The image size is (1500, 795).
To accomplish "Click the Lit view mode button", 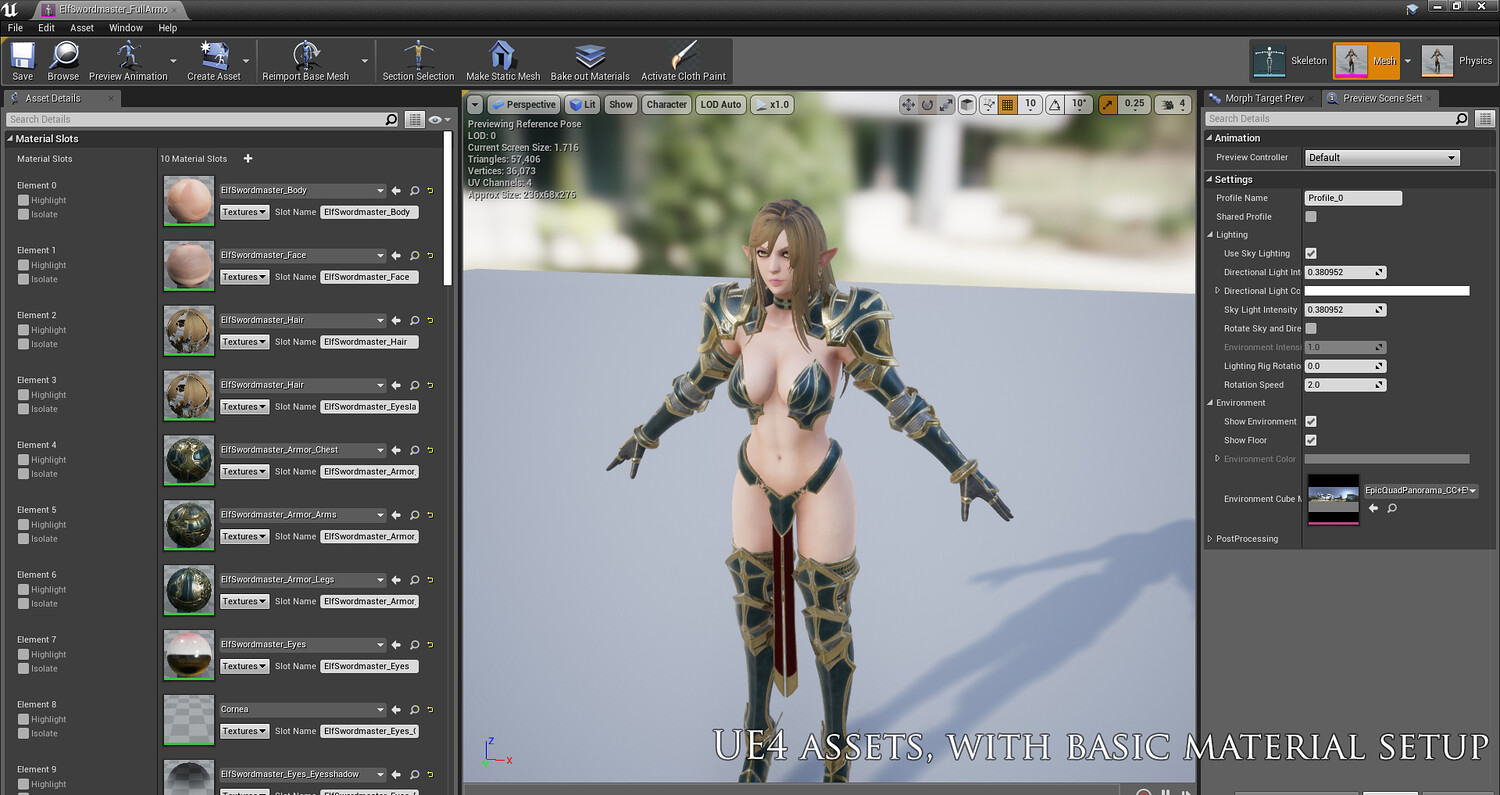I will 582,104.
